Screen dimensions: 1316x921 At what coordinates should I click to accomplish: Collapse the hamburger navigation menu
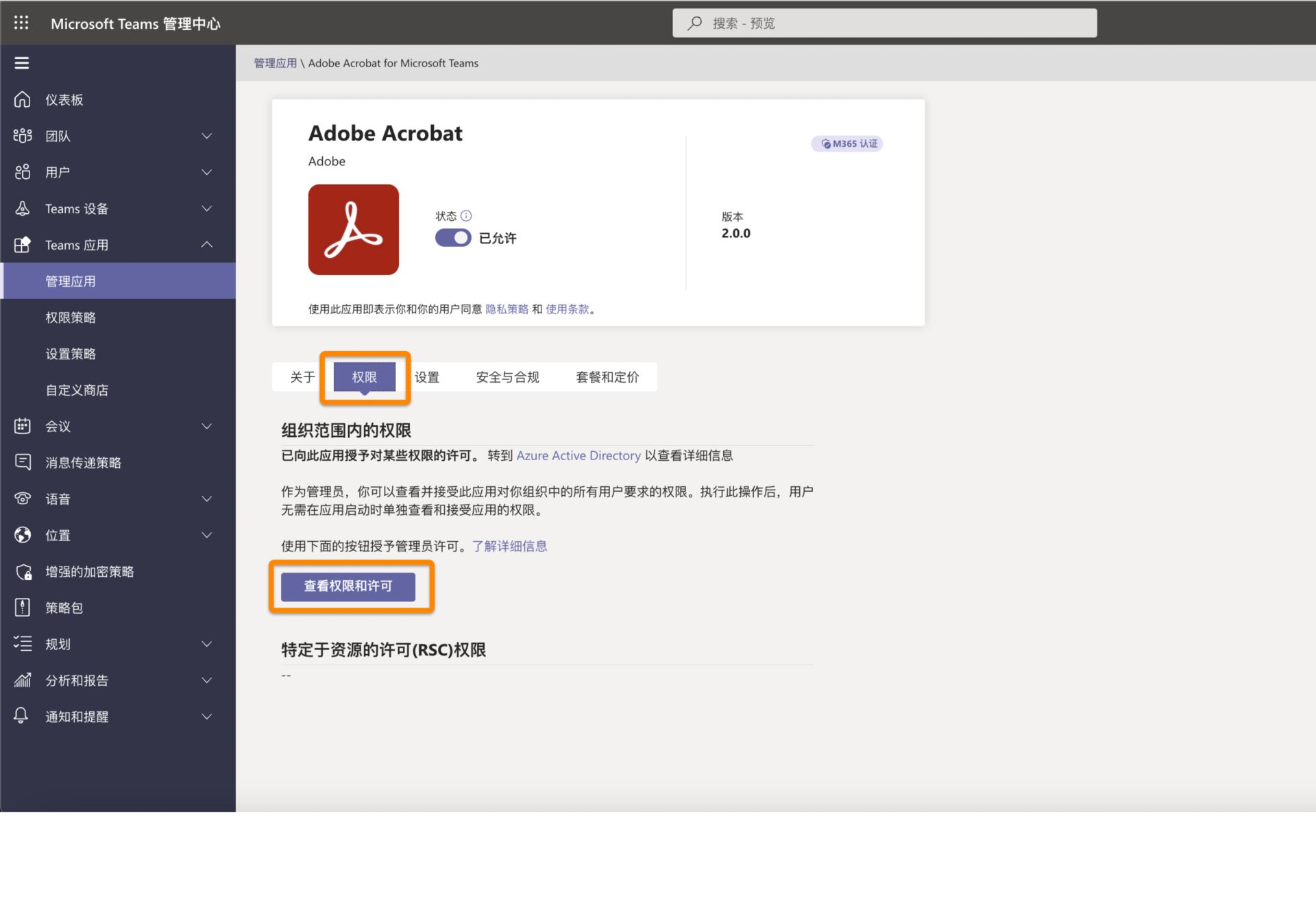click(x=22, y=63)
